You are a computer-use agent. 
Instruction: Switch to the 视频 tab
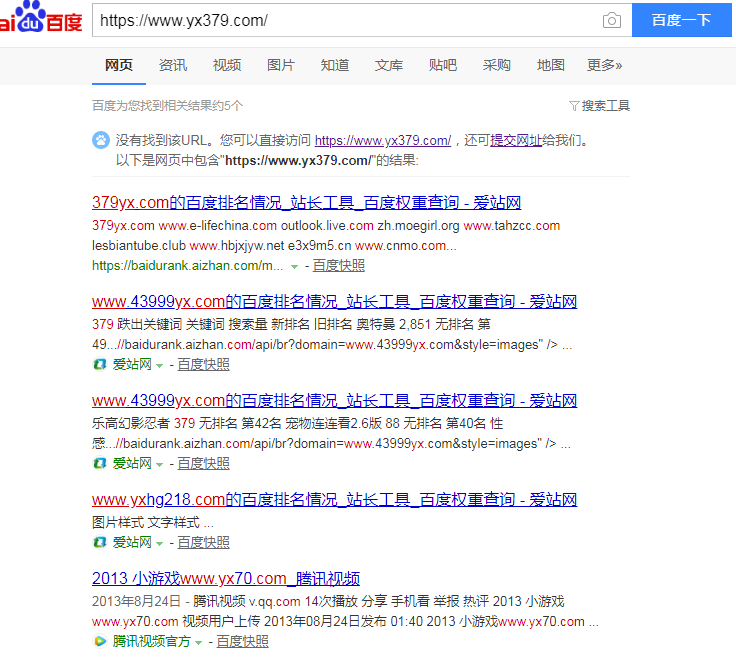227,65
